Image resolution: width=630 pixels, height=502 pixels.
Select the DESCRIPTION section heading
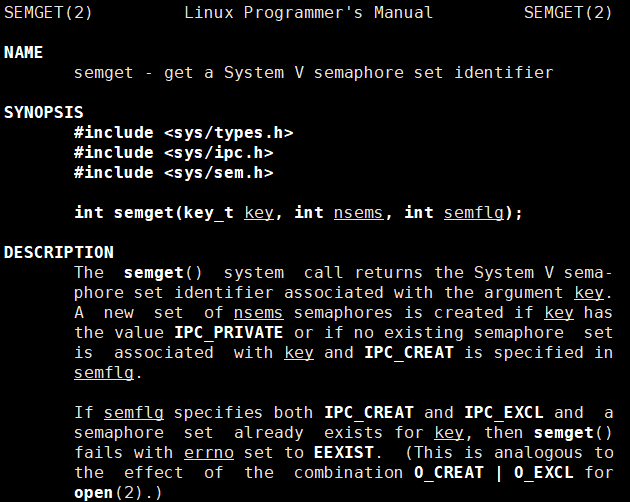click(x=59, y=252)
